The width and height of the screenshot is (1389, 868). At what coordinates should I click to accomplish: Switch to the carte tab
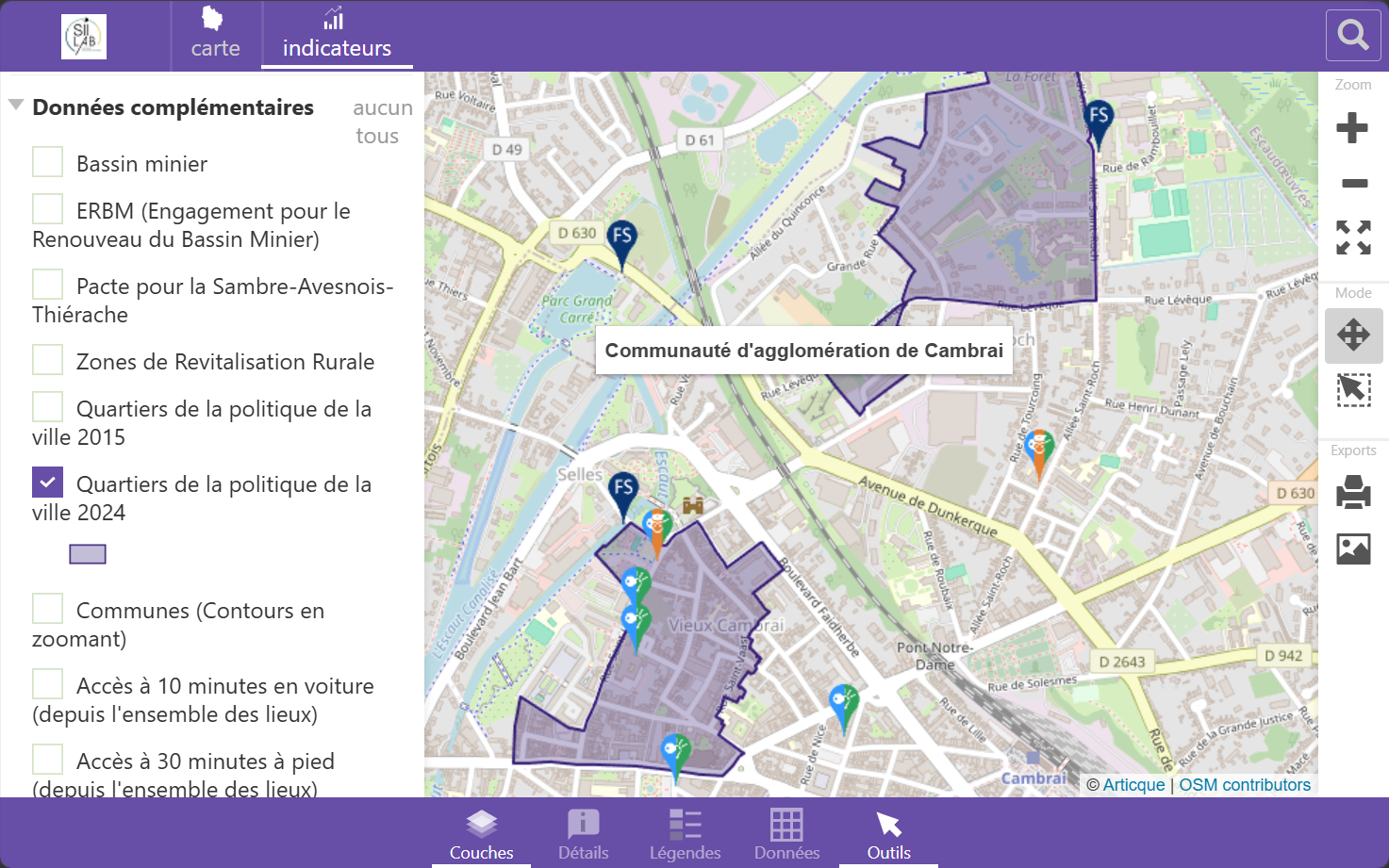click(x=215, y=35)
